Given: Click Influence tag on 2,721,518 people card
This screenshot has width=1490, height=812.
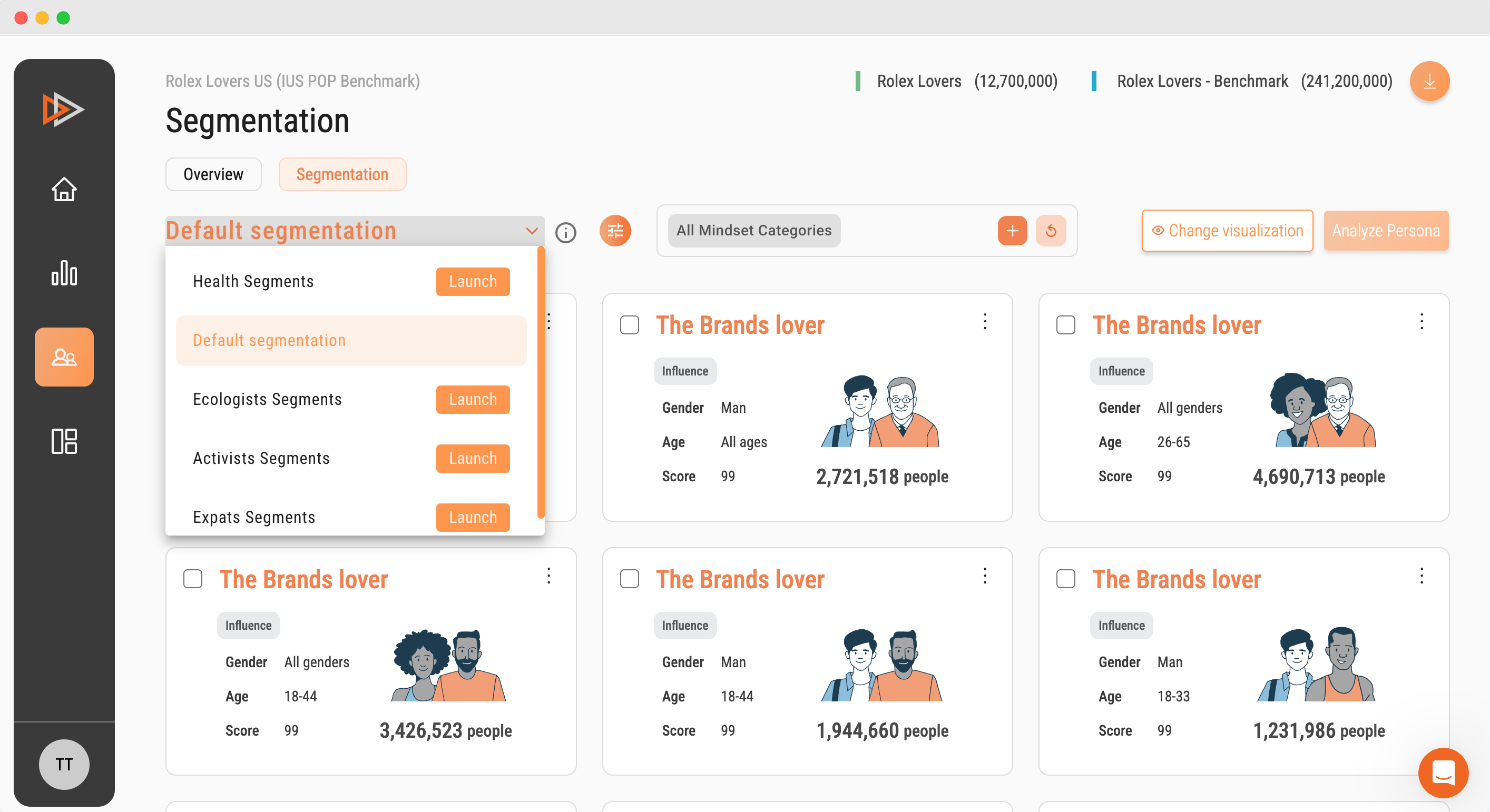Looking at the screenshot, I should click(685, 371).
